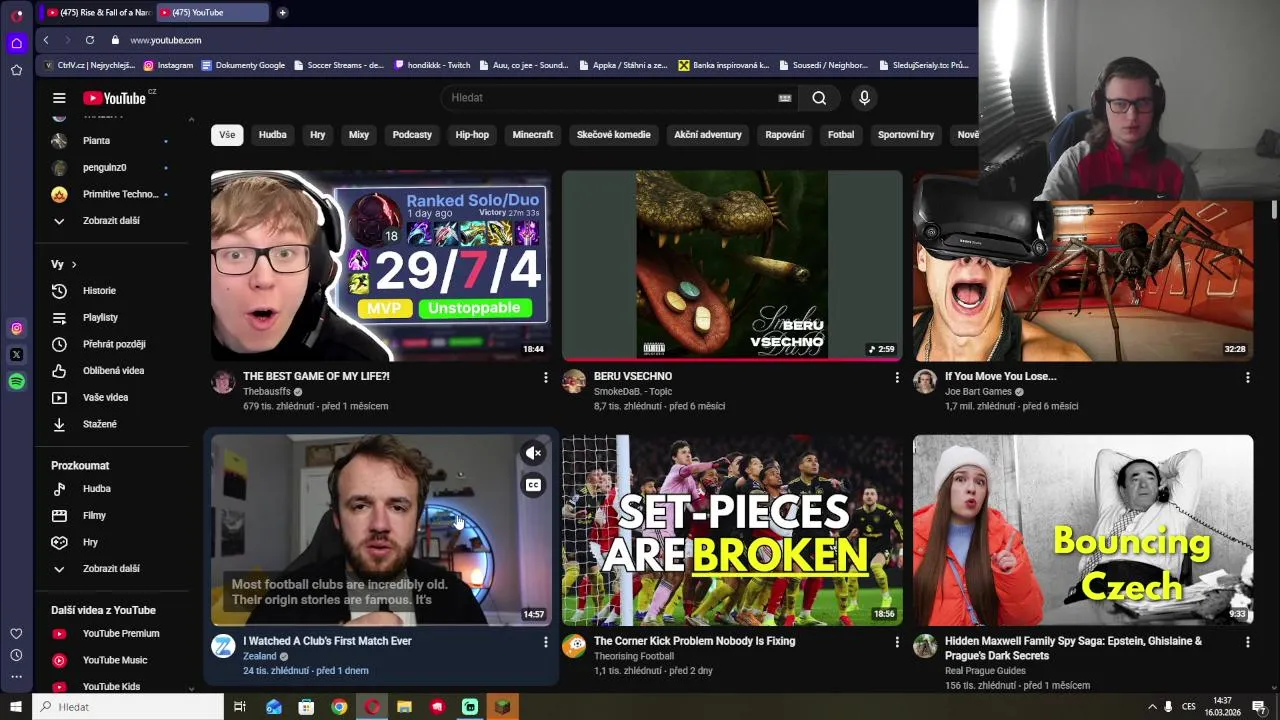Open Spotify in the Opera sidebar
Screen dimensions: 1280x720
(x=16, y=381)
